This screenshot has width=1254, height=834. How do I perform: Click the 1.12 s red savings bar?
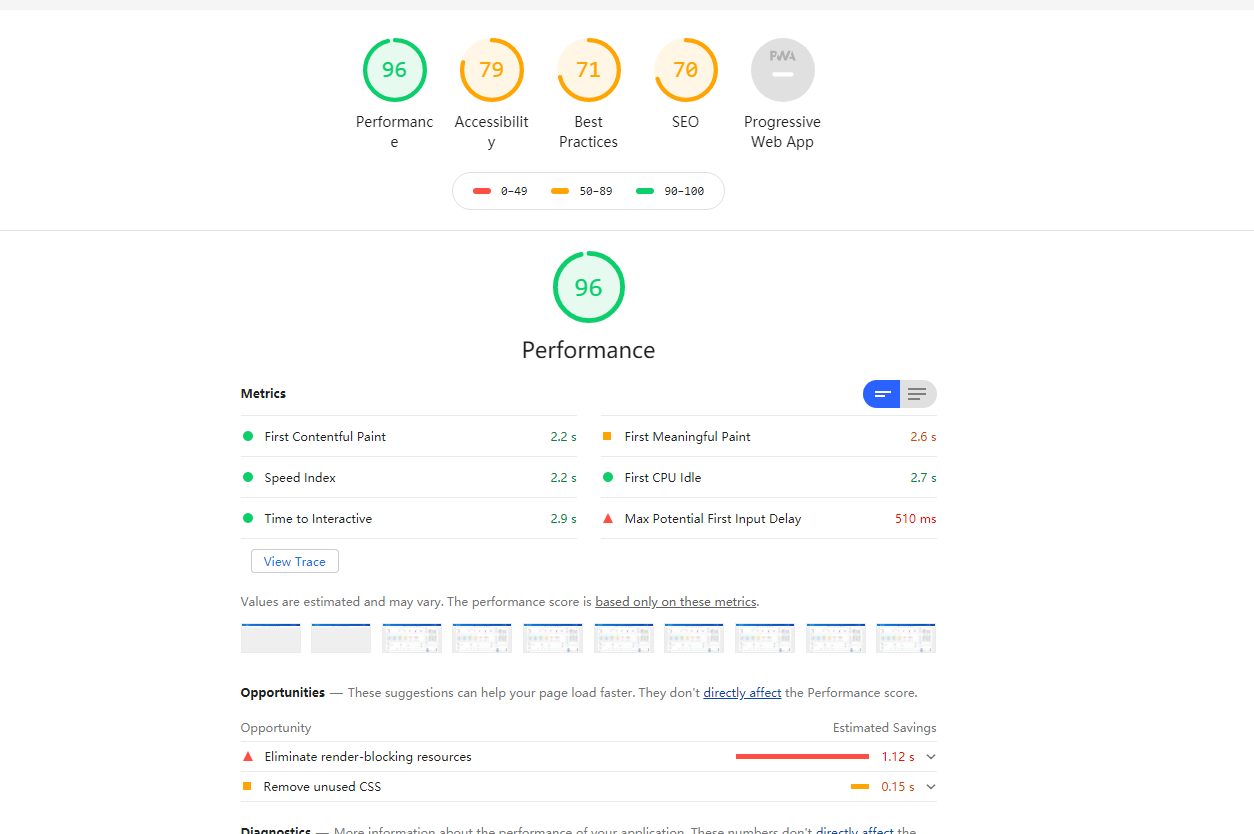tap(802, 757)
